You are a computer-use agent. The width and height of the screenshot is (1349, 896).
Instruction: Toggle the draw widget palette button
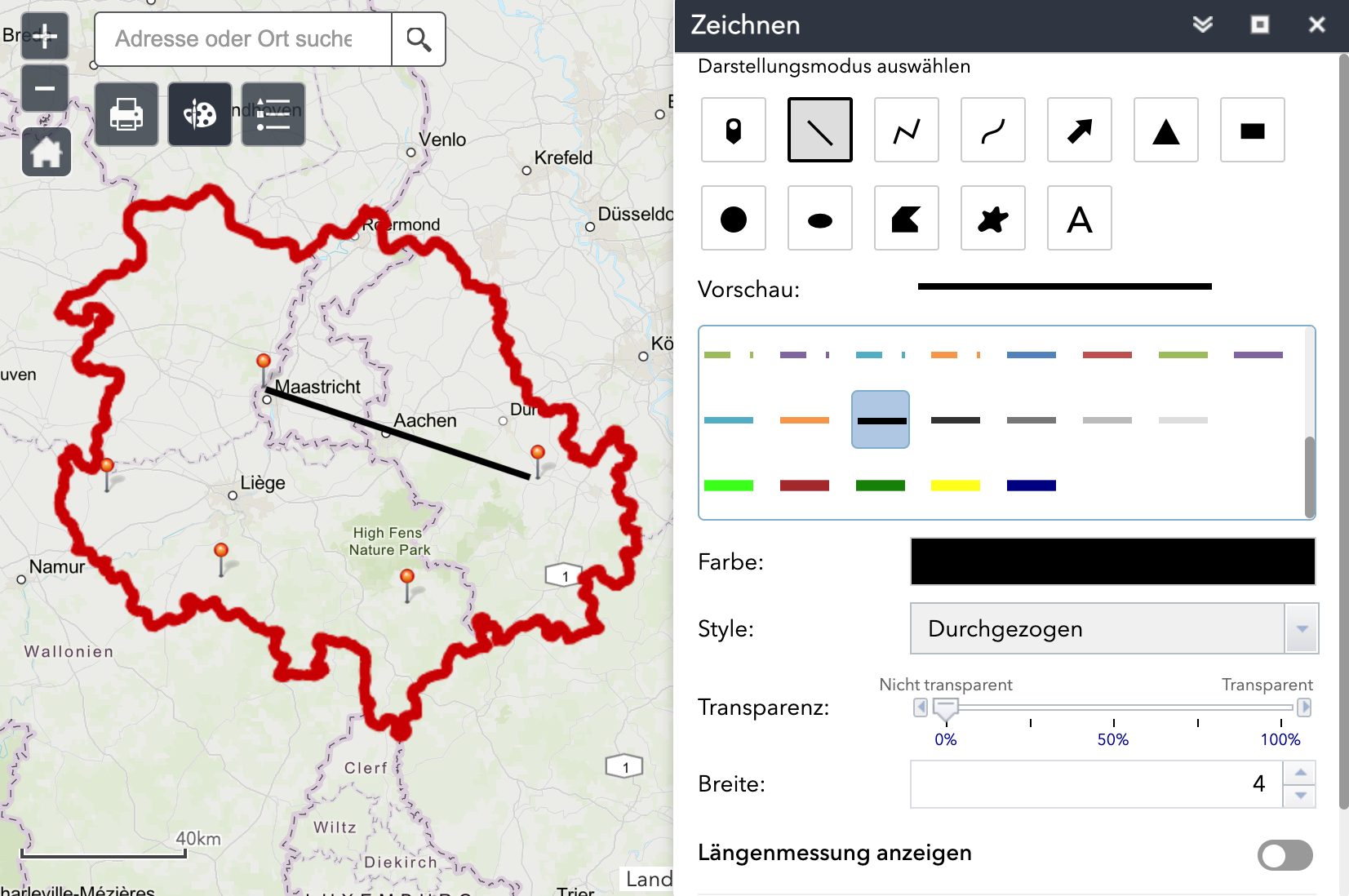pos(200,114)
